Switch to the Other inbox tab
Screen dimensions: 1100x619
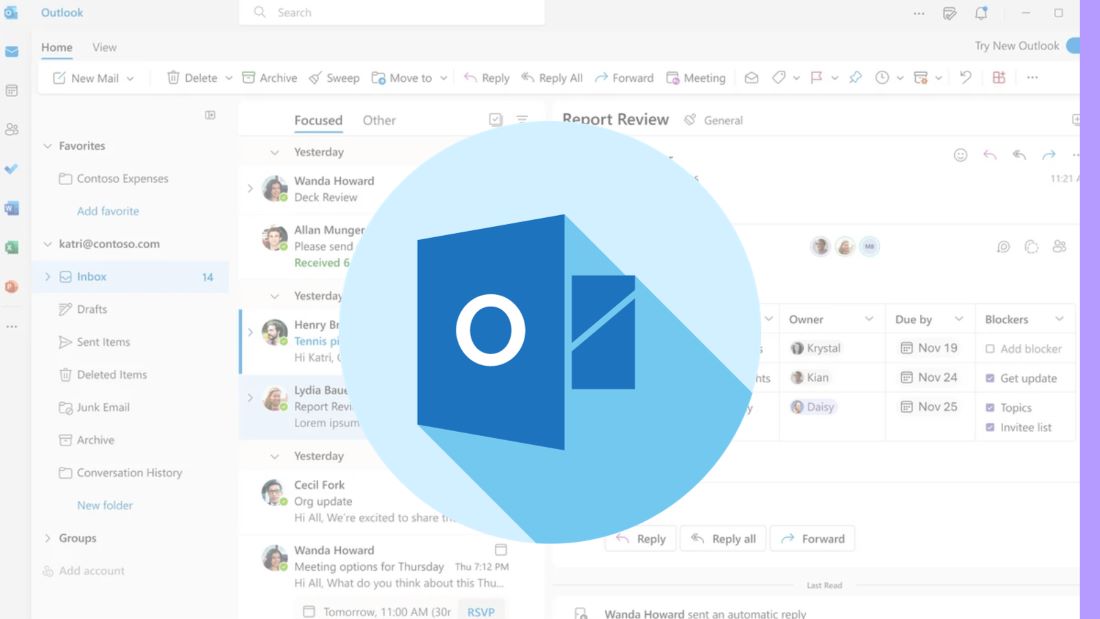(x=379, y=120)
